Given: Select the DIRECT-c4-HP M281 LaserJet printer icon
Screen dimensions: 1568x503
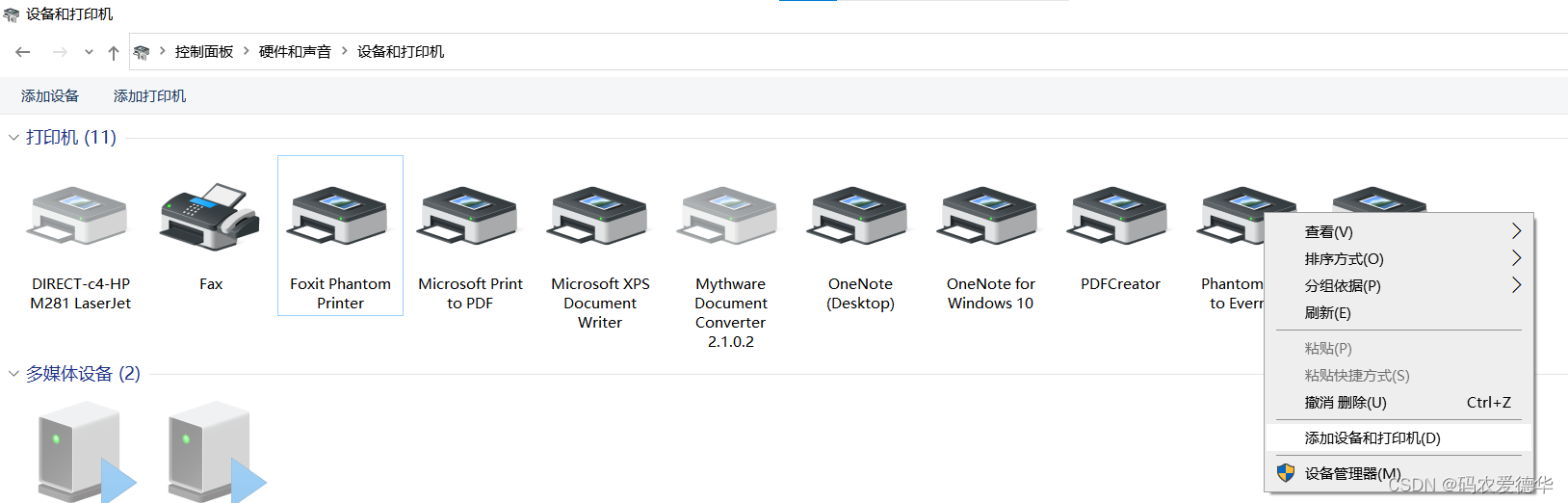Looking at the screenshot, I should pyautogui.click(x=79, y=216).
